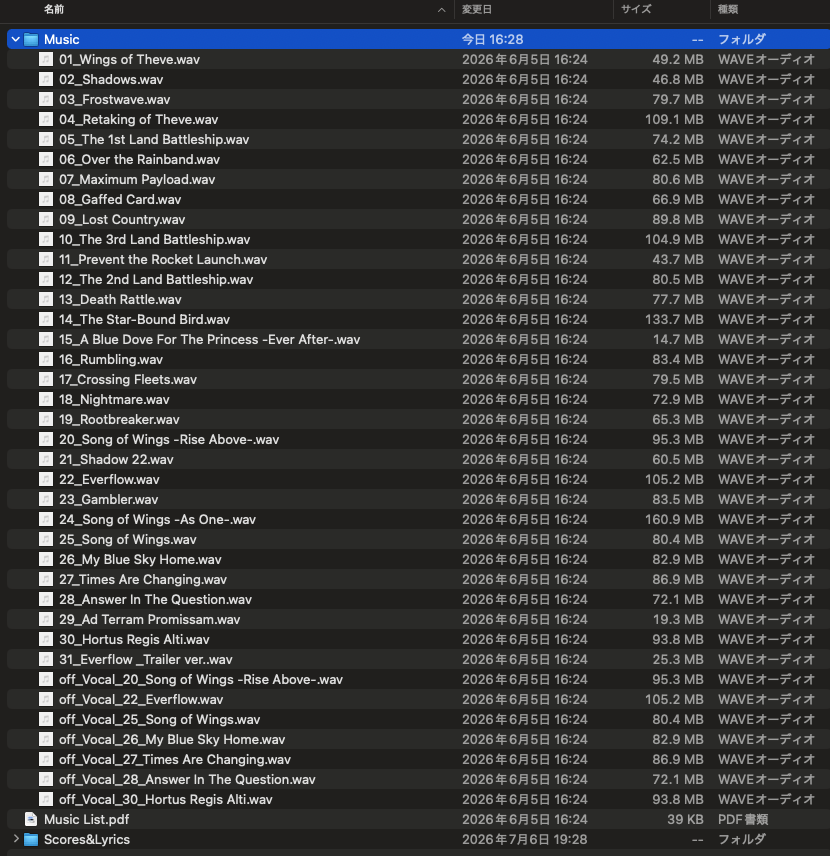Sort files by the 変更日 column header
The width and height of the screenshot is (830, 856).
tap(477, 9)
